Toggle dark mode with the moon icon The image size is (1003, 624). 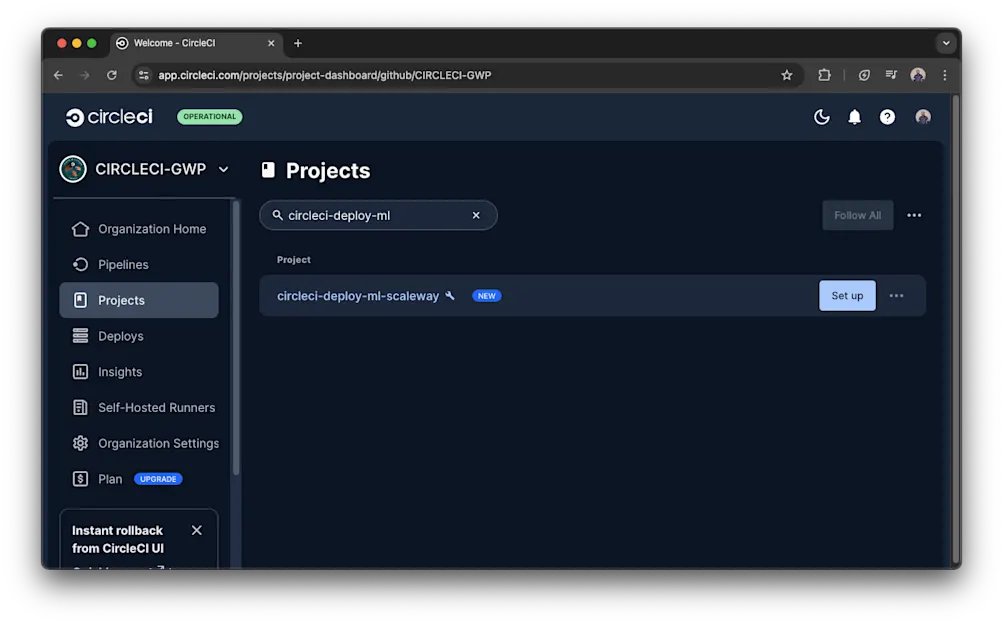coord(821,116)
